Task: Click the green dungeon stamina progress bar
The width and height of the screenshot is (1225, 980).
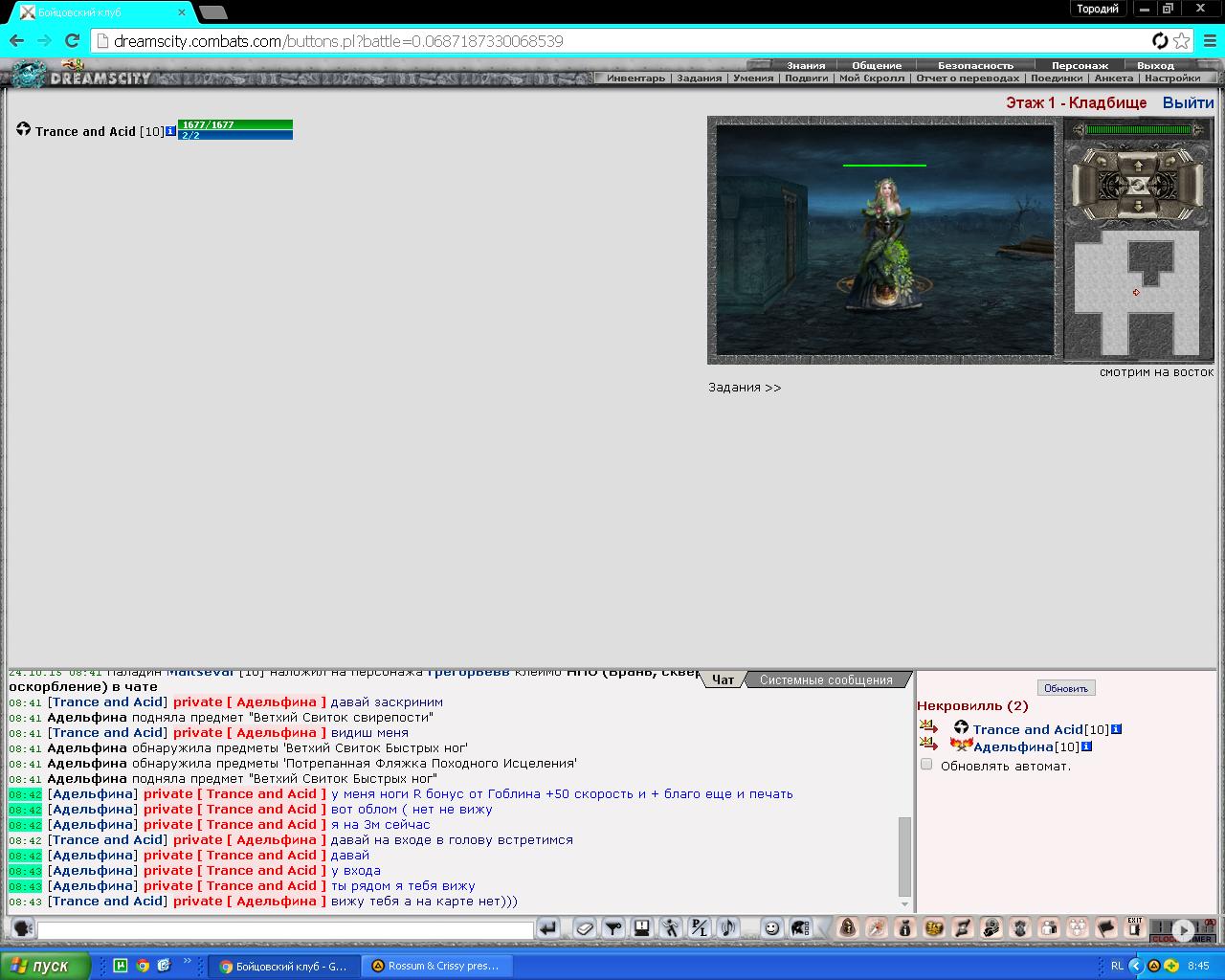Action: tap(1138, 129)
